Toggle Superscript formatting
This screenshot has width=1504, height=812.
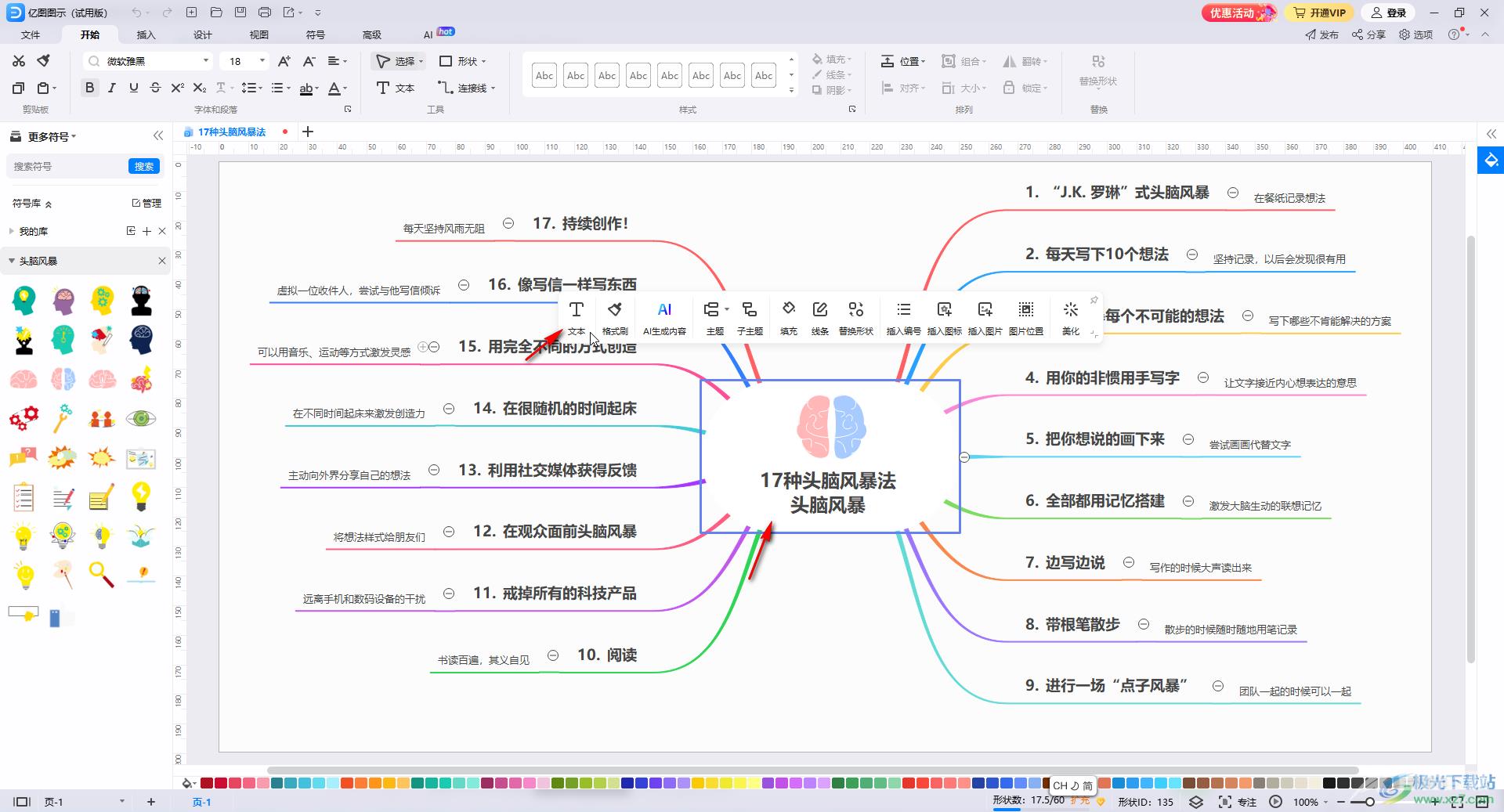(178, 88)
